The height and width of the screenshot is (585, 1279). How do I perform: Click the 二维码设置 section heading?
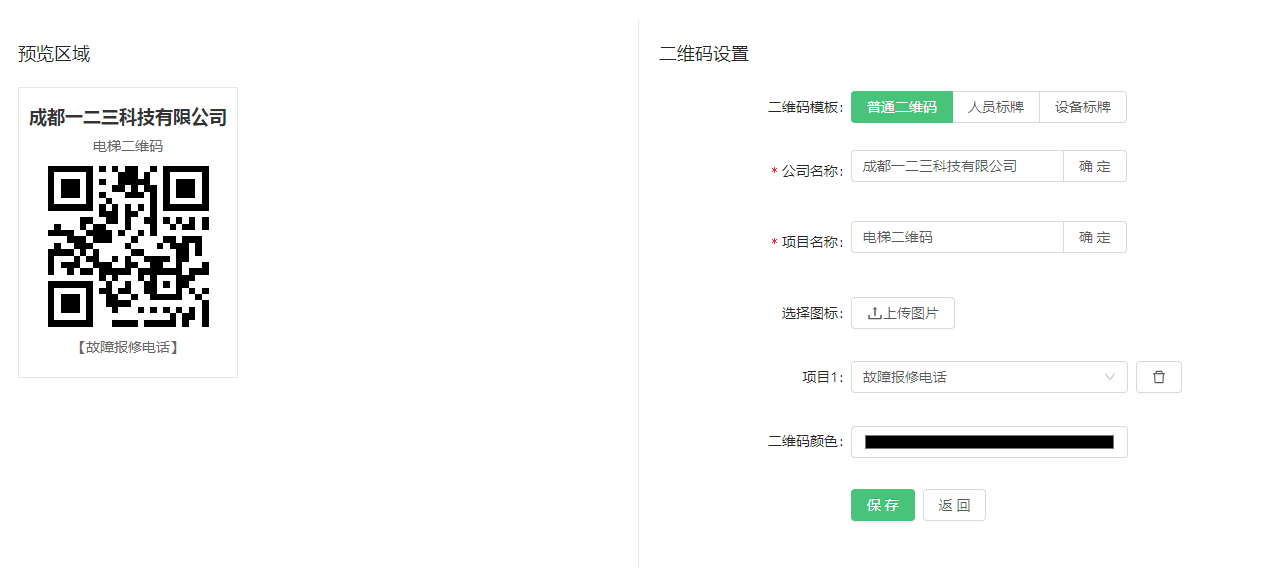coord(704,54)
